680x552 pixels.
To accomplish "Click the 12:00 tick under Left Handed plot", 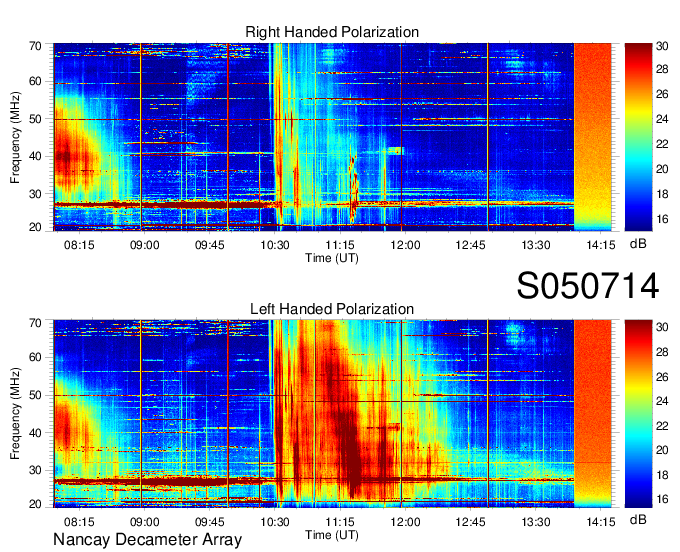I will pyautogui.click(x=405, y=522).
